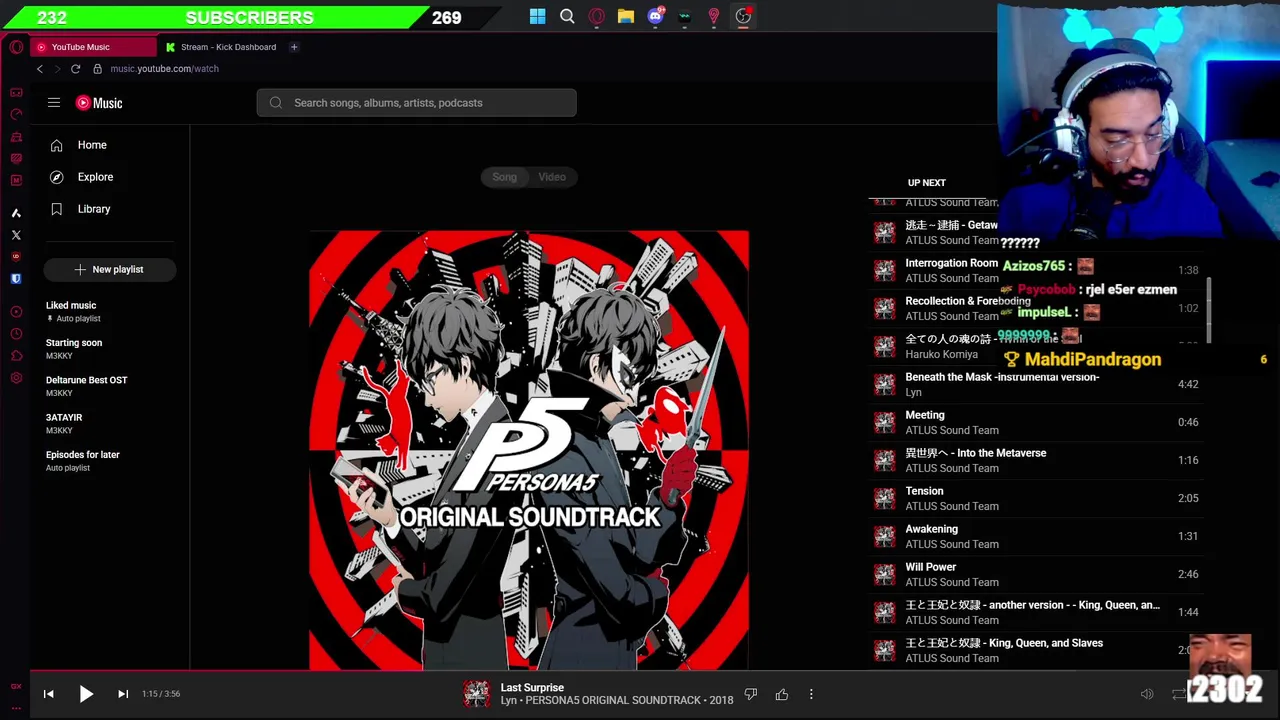Click the site info lock icon

click(97, 69)
